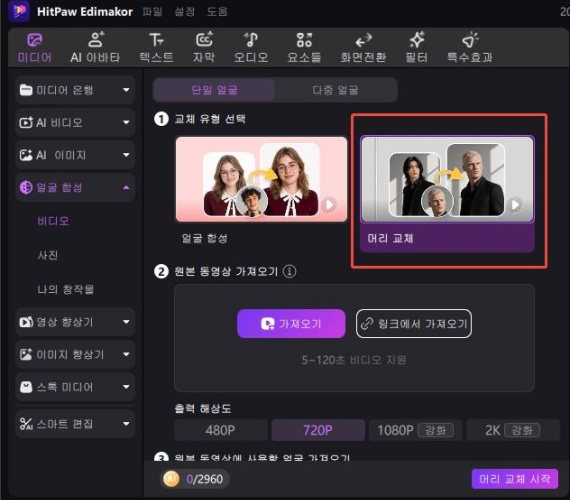Open the 오디오 tool

click(x=251, y=47)
